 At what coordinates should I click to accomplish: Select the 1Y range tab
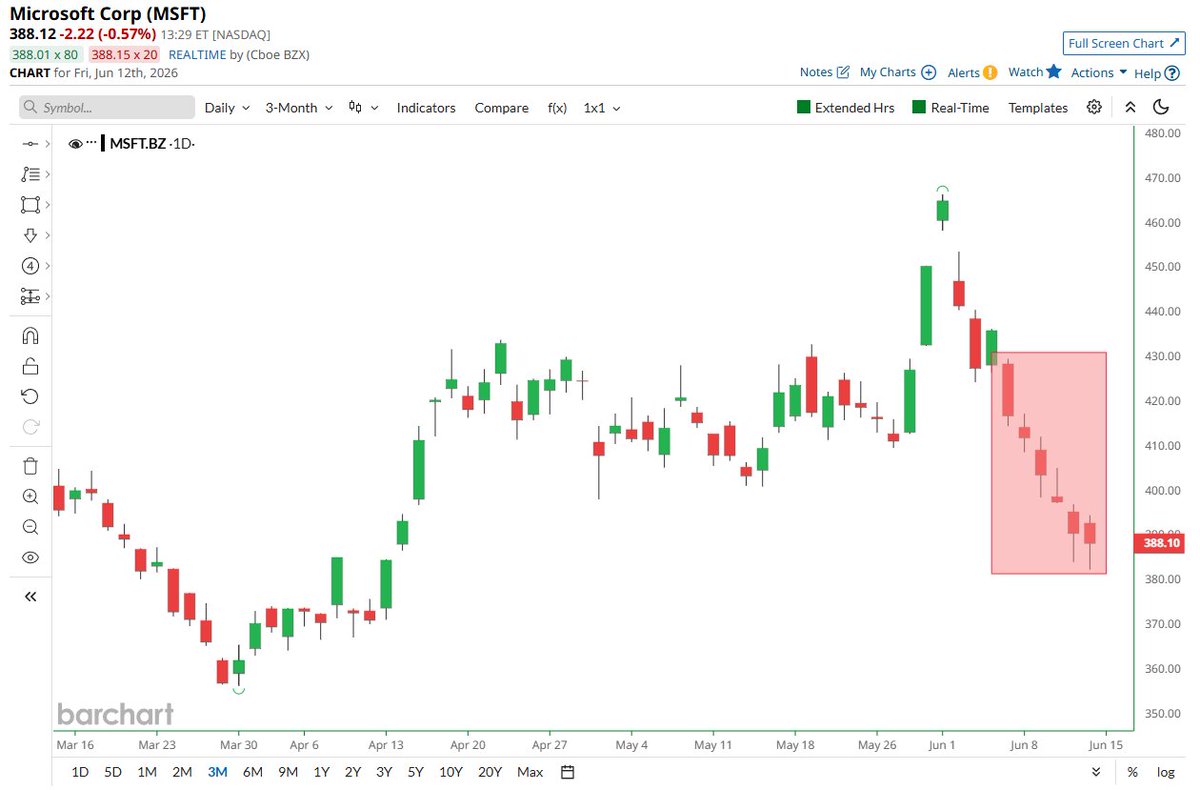pos(322,772)
